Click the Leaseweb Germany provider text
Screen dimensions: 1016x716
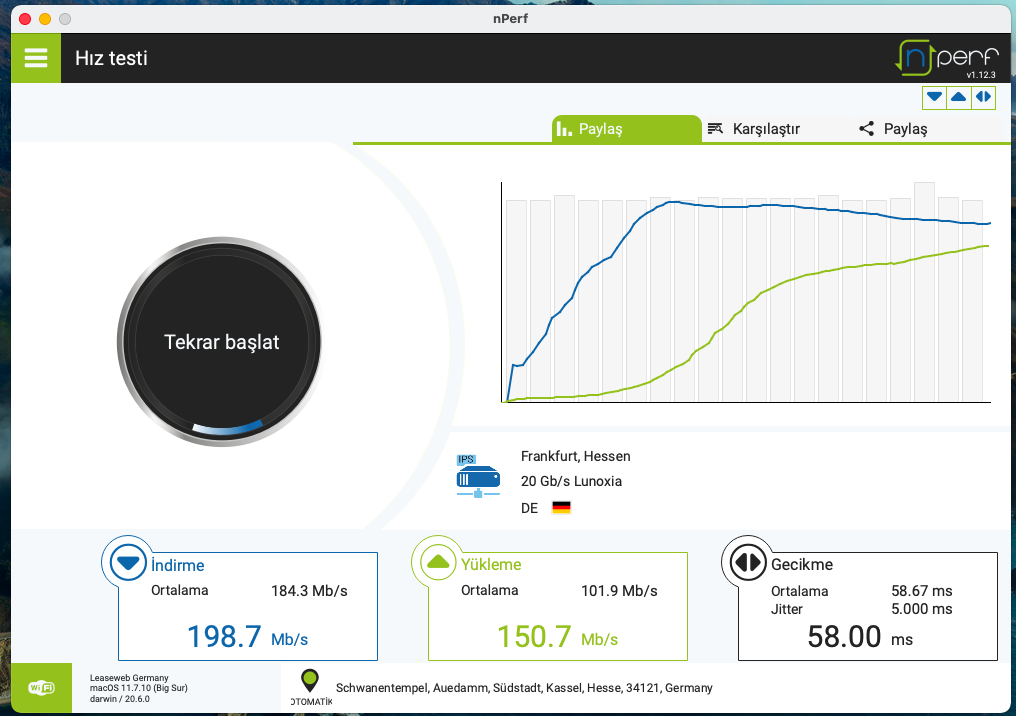click(x=129, y=678)
